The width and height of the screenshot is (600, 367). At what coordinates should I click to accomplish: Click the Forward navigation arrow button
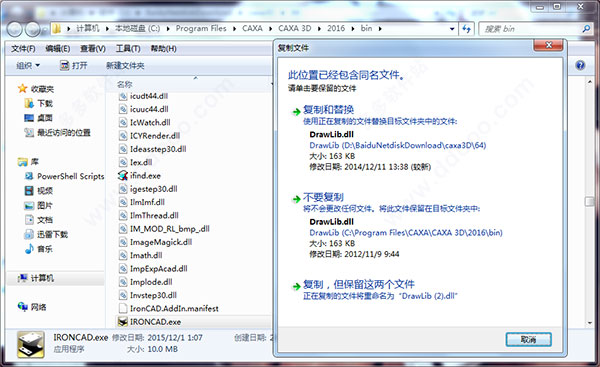pyautogui.click(x=33, y=29)
